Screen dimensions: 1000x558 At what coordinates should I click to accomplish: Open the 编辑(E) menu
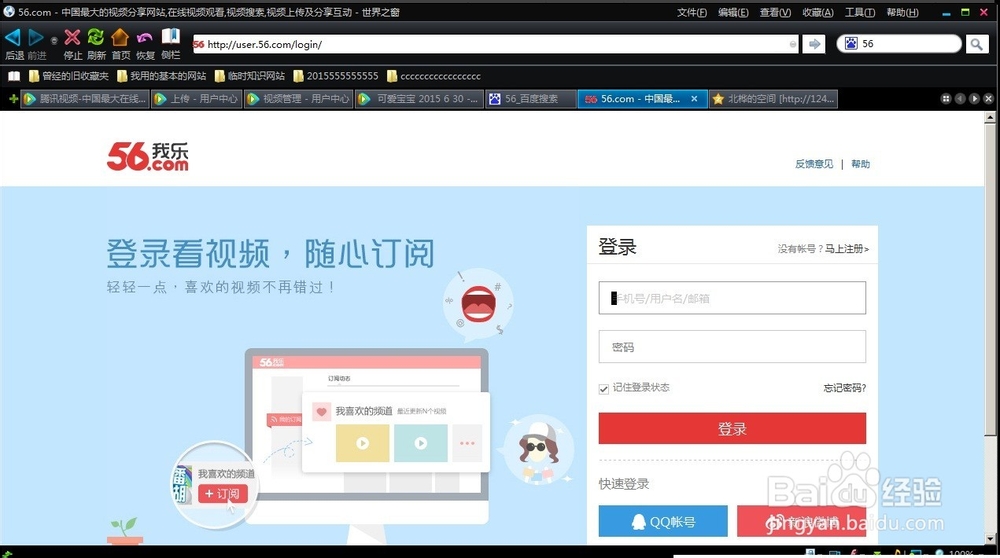click(733, 12)
